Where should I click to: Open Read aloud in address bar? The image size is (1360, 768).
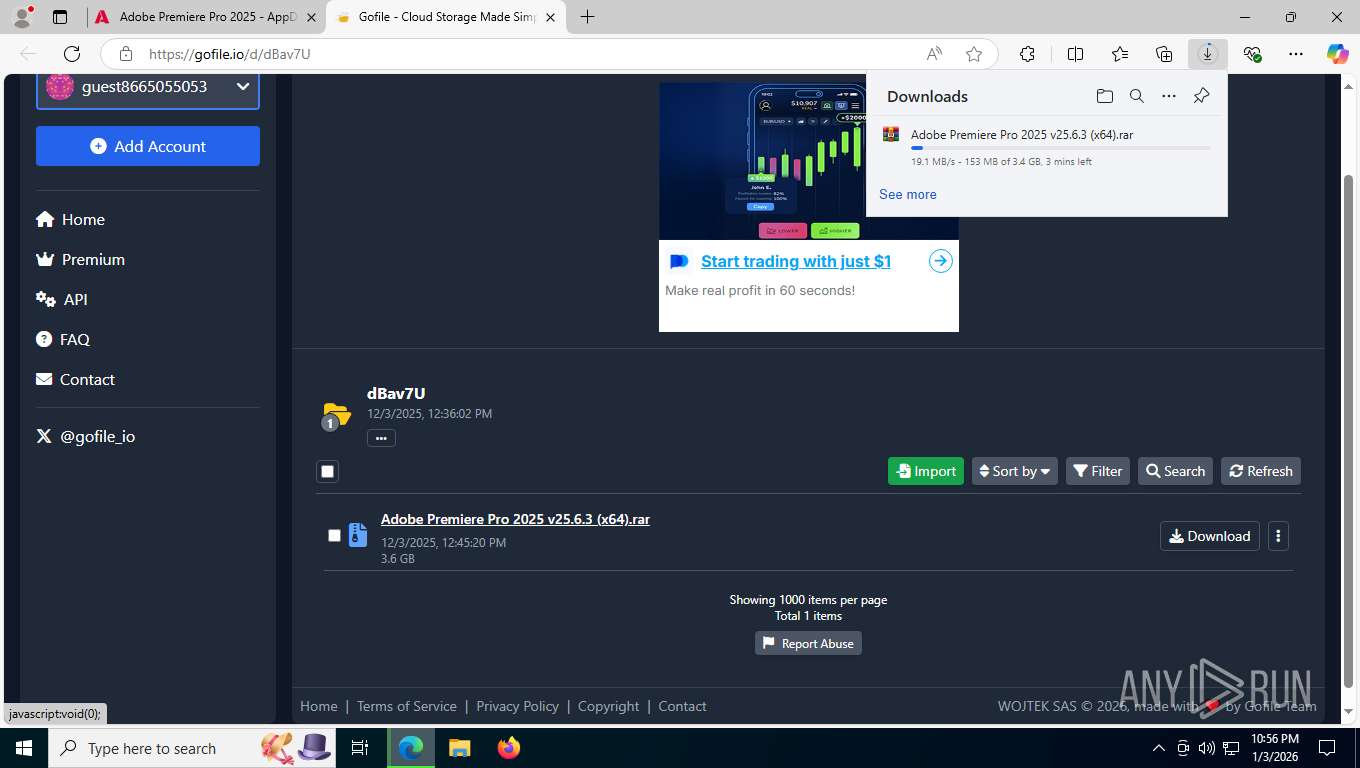934,54
